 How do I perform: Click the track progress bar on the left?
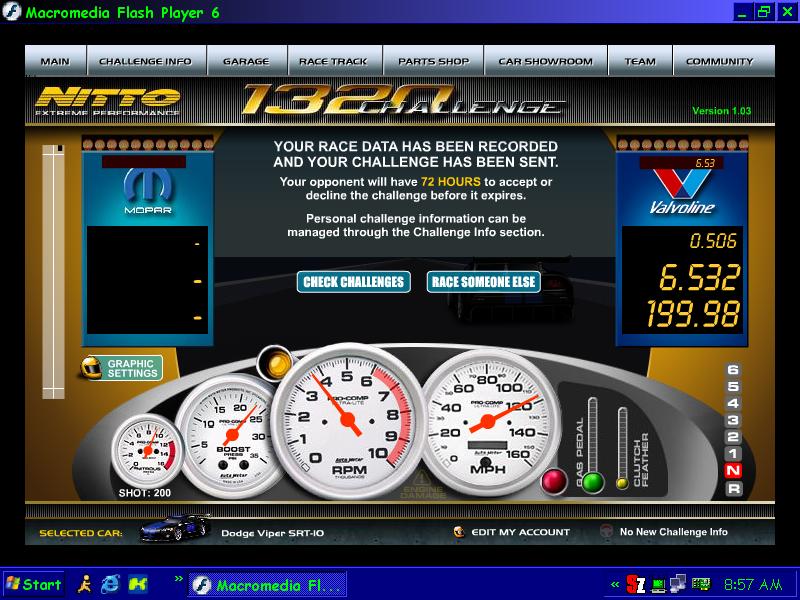click(x=53, y=271)
